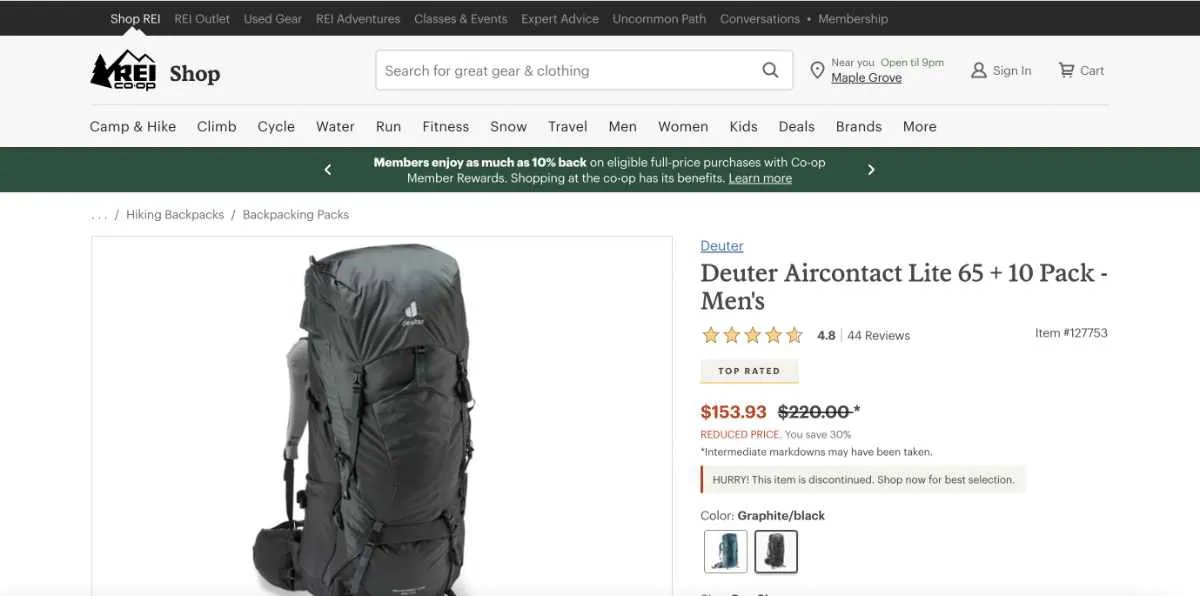1200x596 pixels.
Task: Show previous promo banner message
Action: (x=328, y=170)
